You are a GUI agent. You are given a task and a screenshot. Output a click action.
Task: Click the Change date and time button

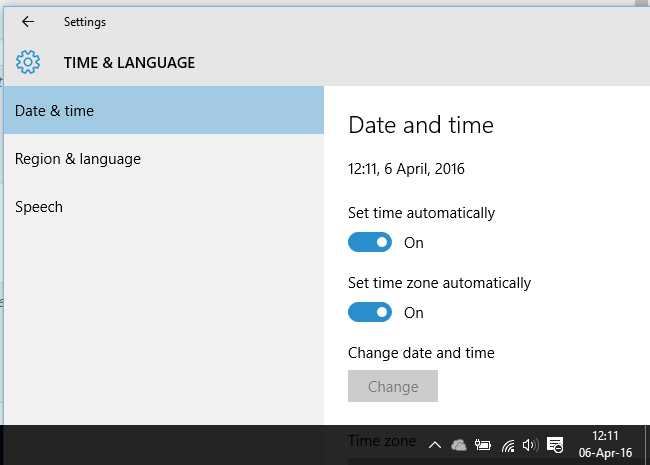tap(393, 386)
